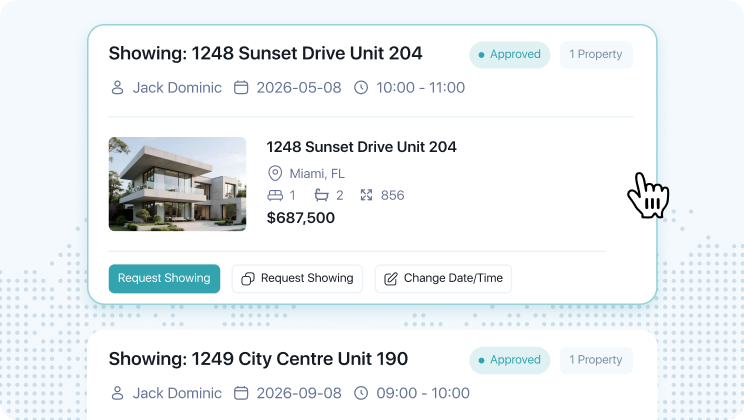This screenshot has width=744, height=420.
Task: Click the calendar icon next to 2026-05-08
Action: pos(241,88)
